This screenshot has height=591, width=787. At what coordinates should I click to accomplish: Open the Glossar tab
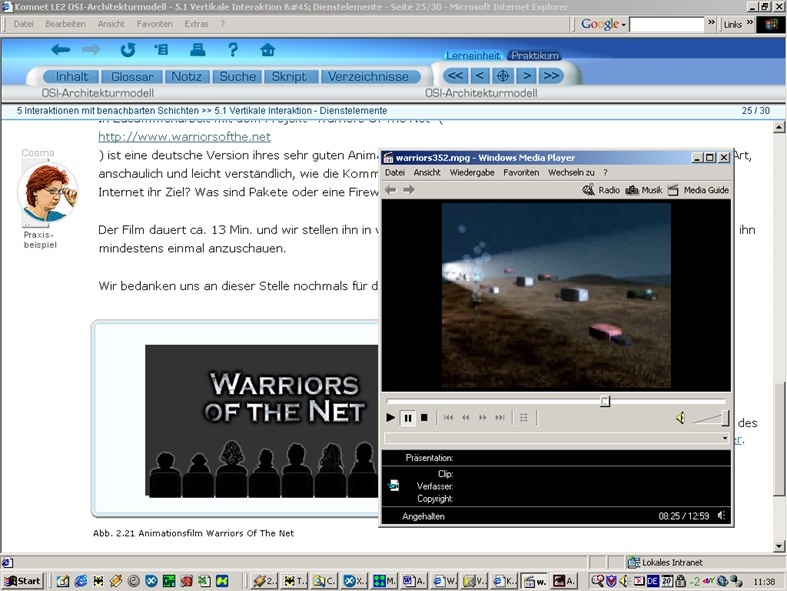pyautogui.click(x=132, y=76)
